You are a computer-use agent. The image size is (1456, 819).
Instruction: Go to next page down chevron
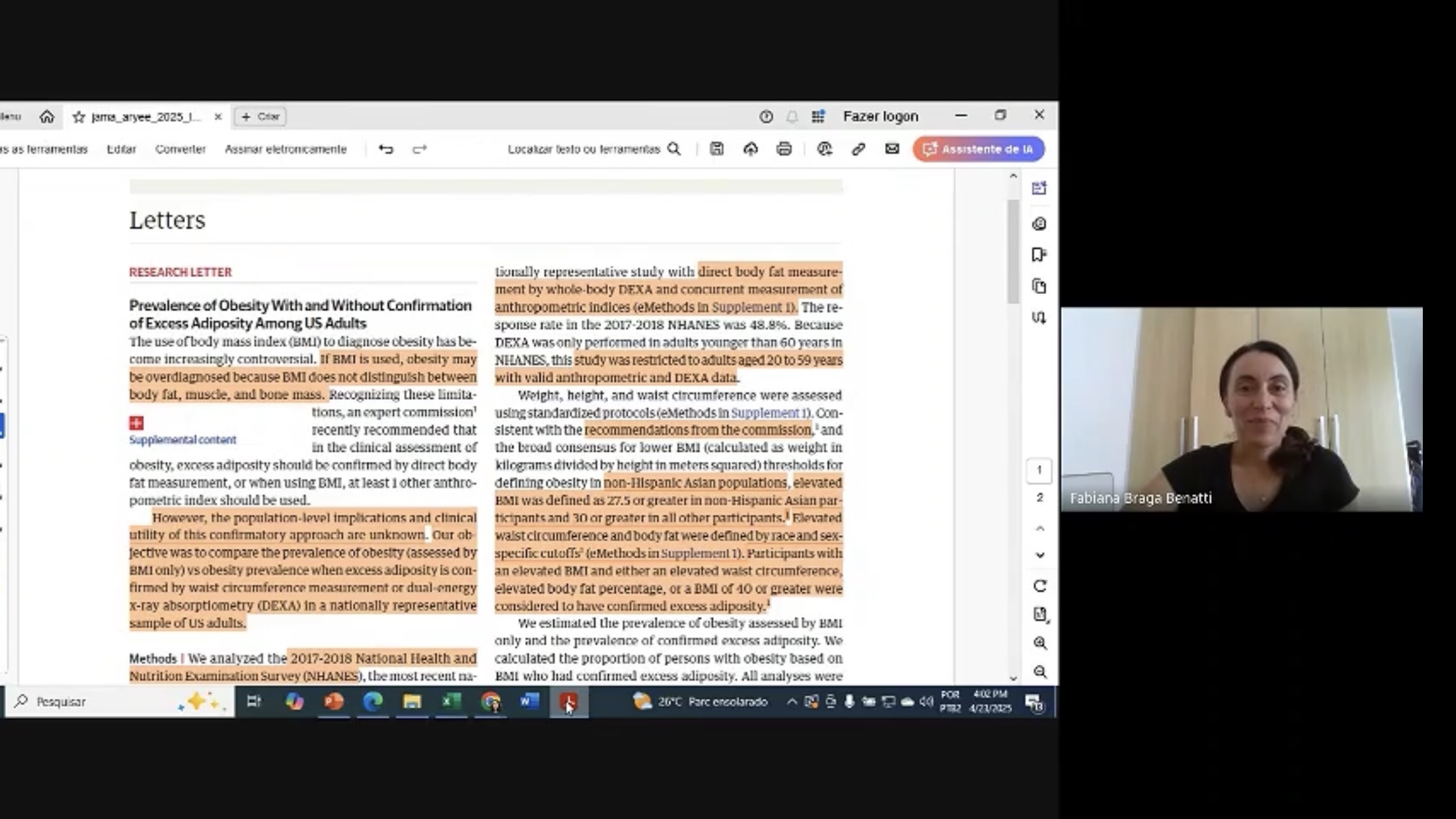(1040, 555)
